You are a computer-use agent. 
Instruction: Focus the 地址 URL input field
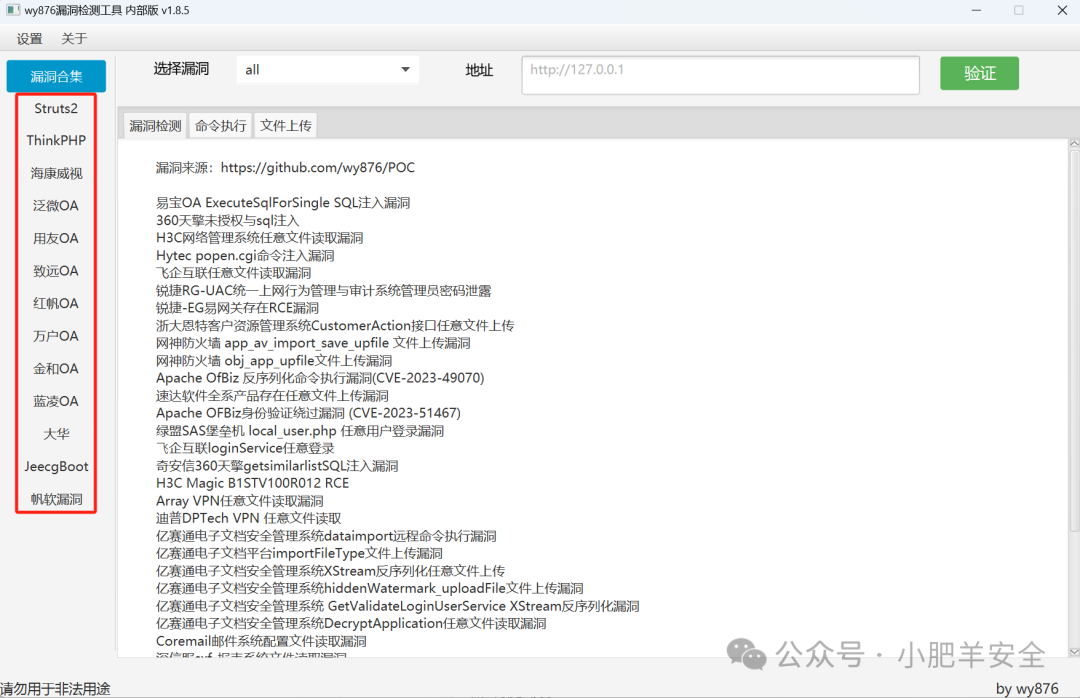coord(720,75)
